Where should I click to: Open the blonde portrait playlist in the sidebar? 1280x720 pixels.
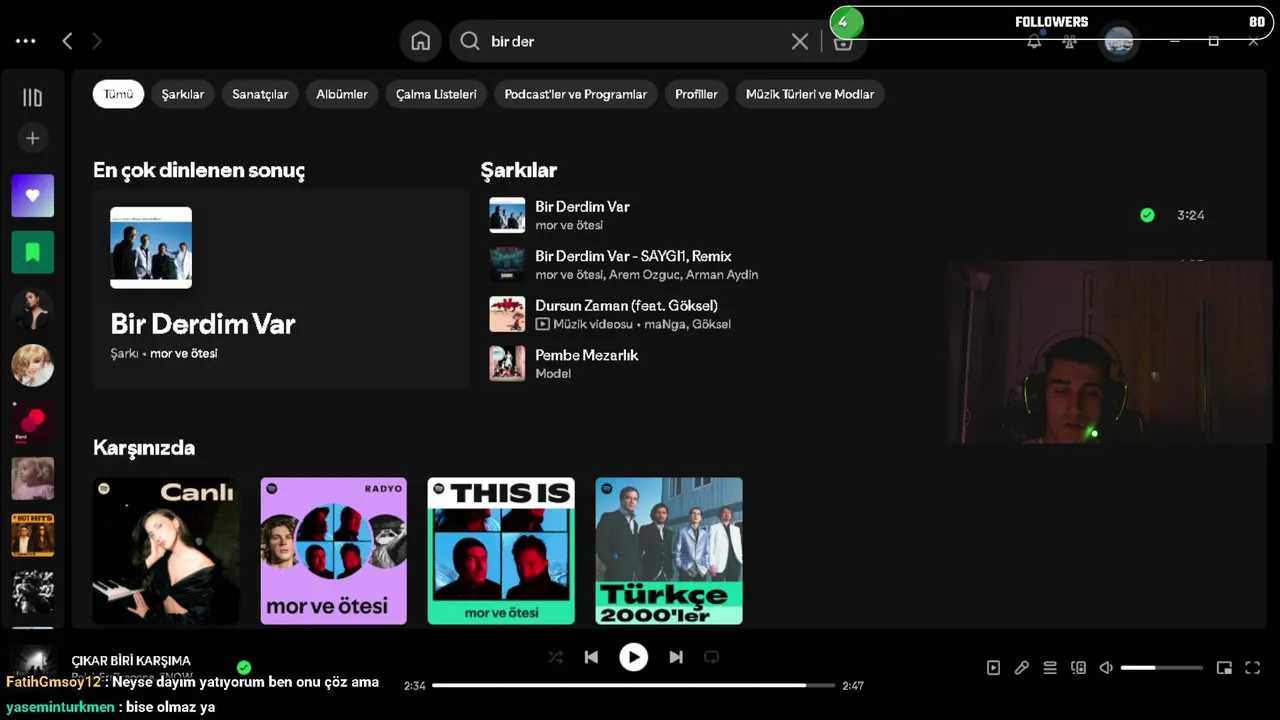32,365
